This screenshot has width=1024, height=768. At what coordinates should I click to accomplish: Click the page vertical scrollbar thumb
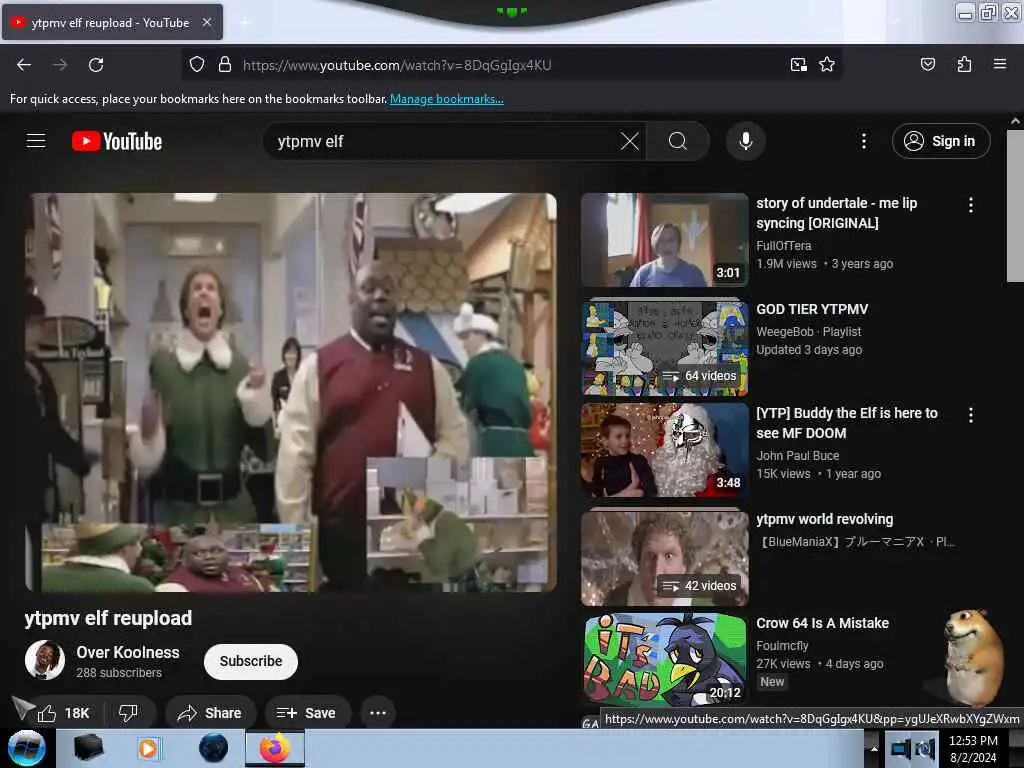tap(1015, 206)
